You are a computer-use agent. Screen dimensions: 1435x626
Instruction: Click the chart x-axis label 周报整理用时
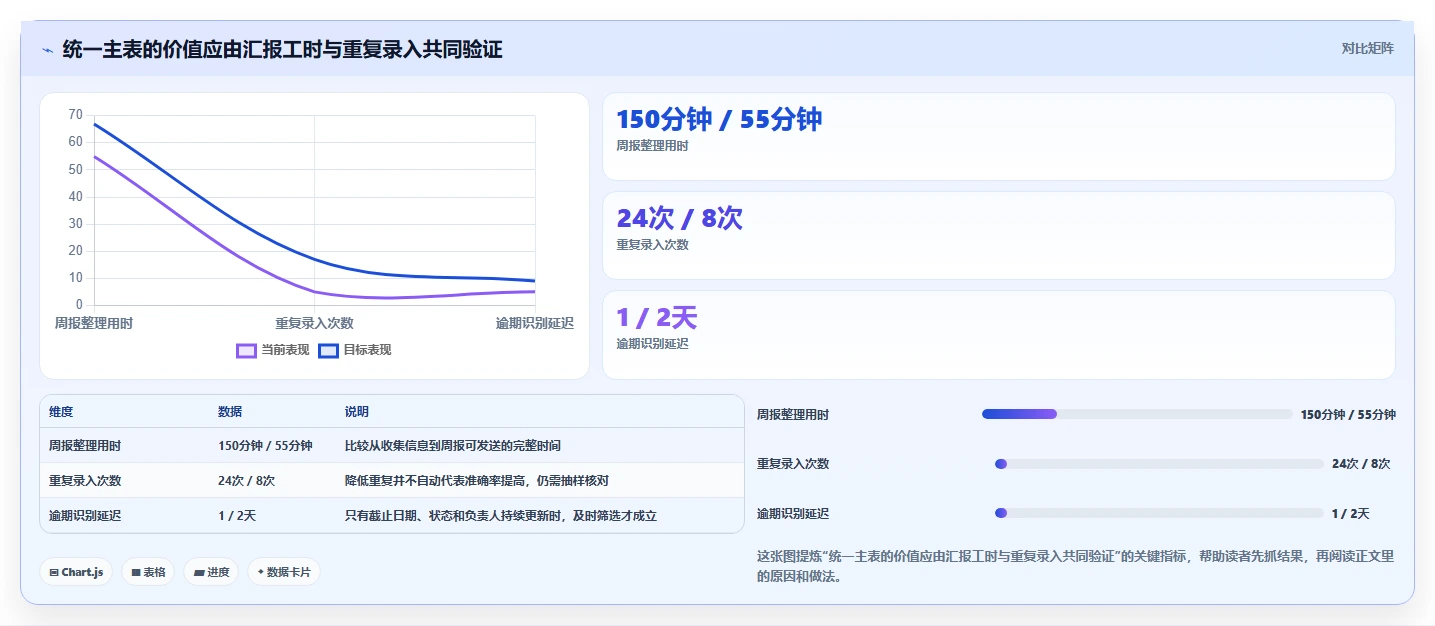(94, 323)
